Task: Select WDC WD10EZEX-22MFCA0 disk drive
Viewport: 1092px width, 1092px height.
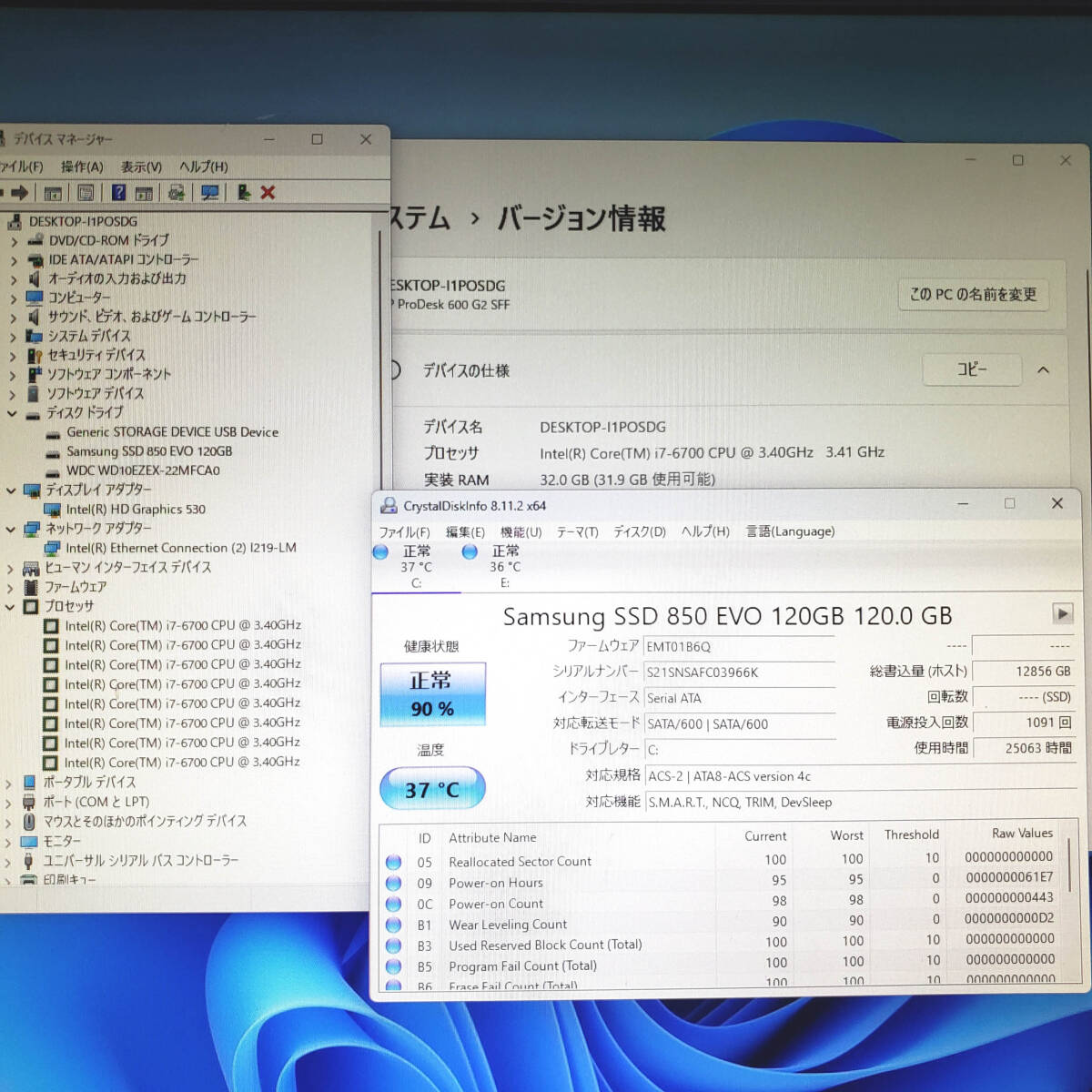Action: [143, 470]
